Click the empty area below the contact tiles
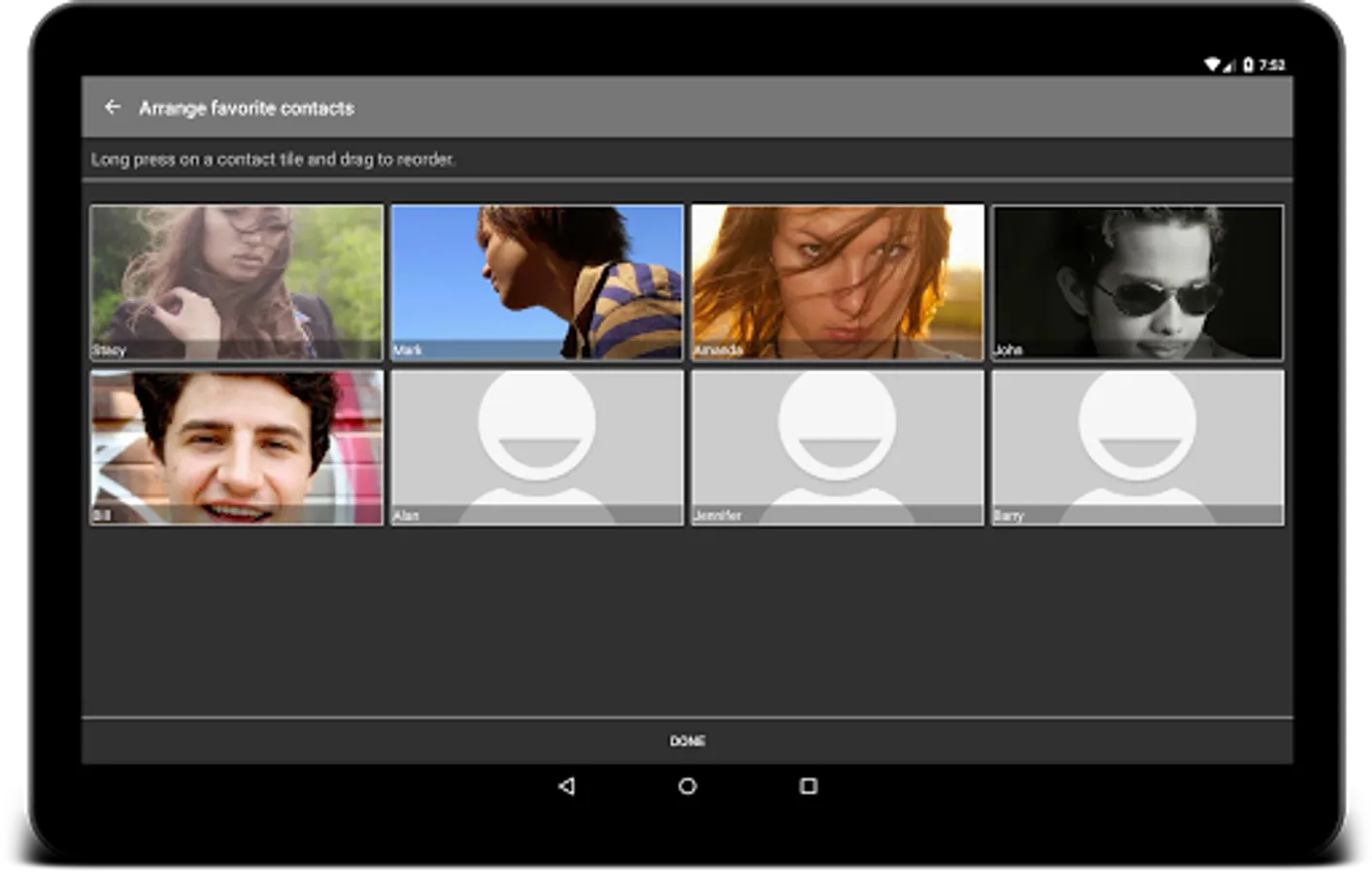The height and width of the screenshot is (874, 1372). (686, 622)
